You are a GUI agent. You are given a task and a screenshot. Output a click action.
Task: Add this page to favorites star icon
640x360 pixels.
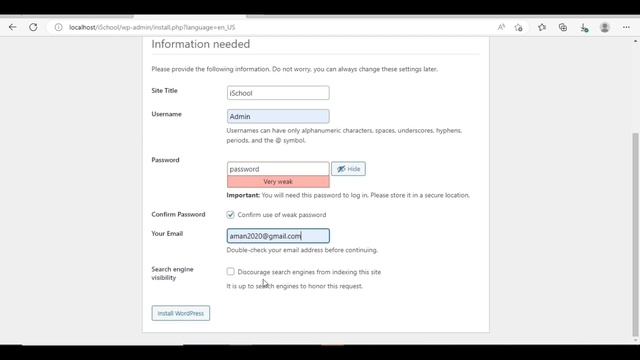pyautogui.click(x=518, y=27)
